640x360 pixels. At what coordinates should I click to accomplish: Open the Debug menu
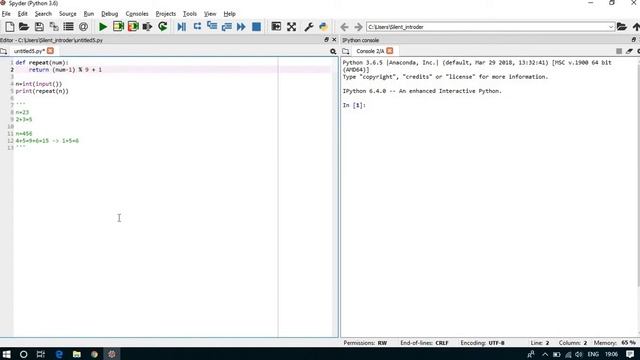109,14
